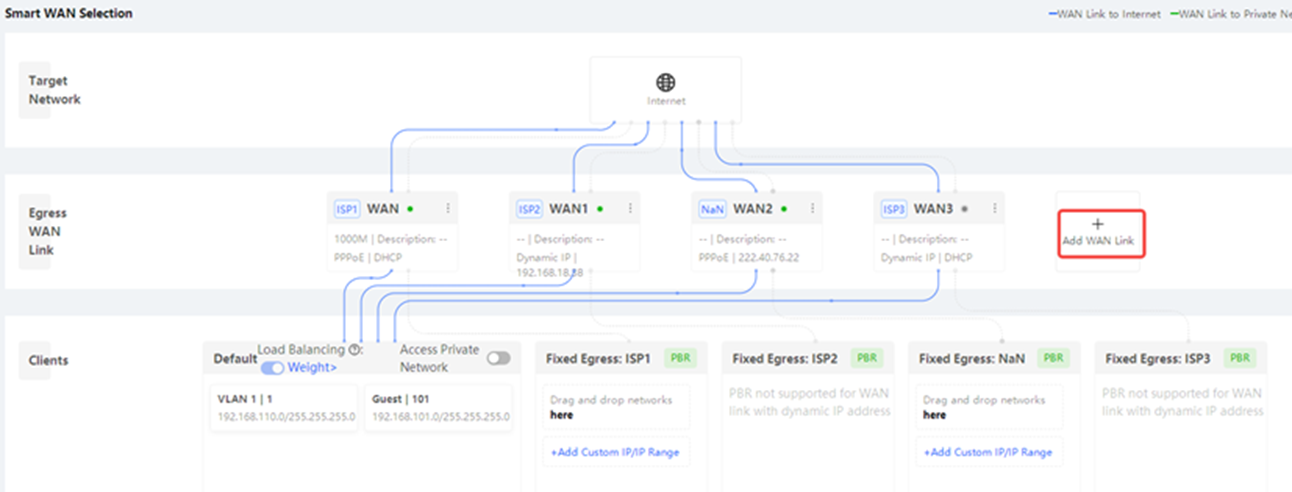Click the PBR tag on Fixed Egress: ISP3
Screen dimensions: 1292x492
pyautogui.click(x=1240, y=358)
